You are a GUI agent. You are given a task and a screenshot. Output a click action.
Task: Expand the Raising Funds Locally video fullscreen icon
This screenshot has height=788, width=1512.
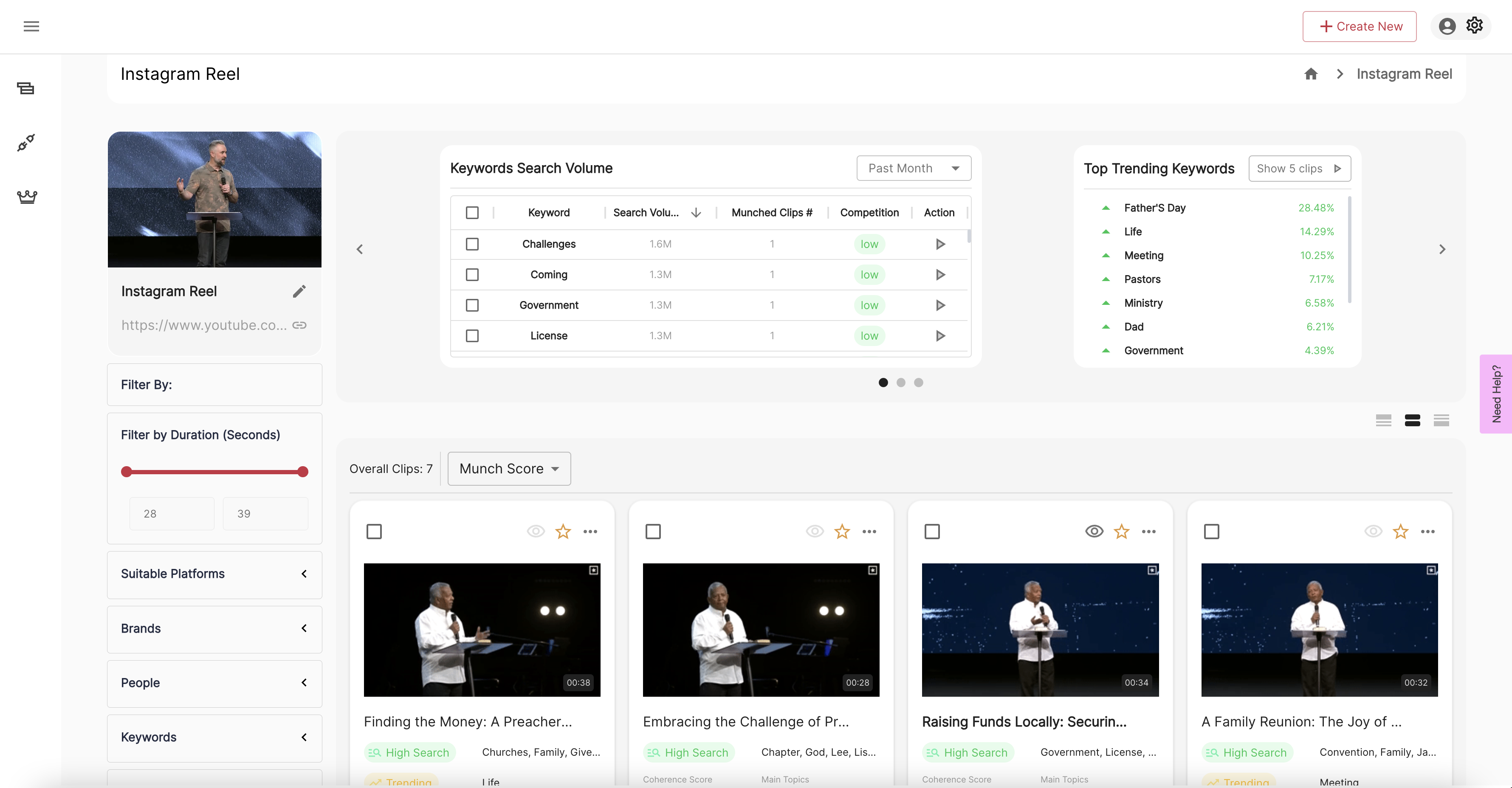[x=1152, y=570]
